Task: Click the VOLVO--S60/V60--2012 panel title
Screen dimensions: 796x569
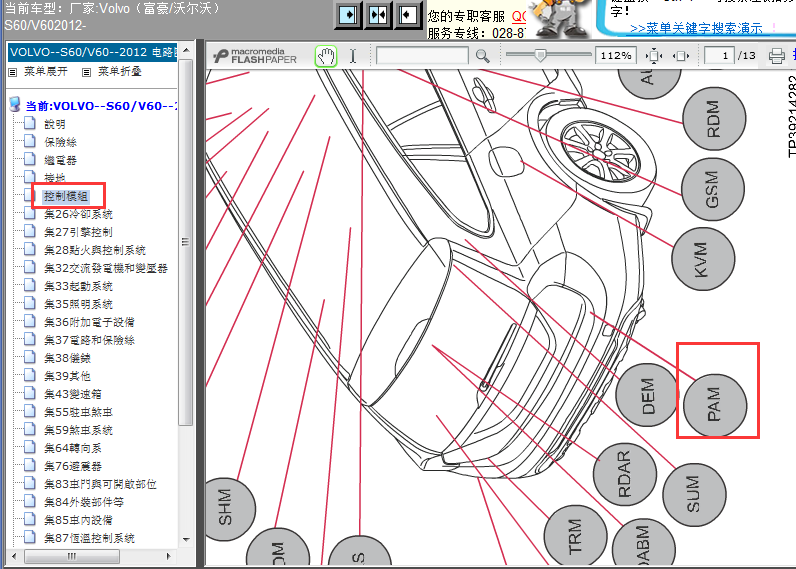Action: point(93,52)
